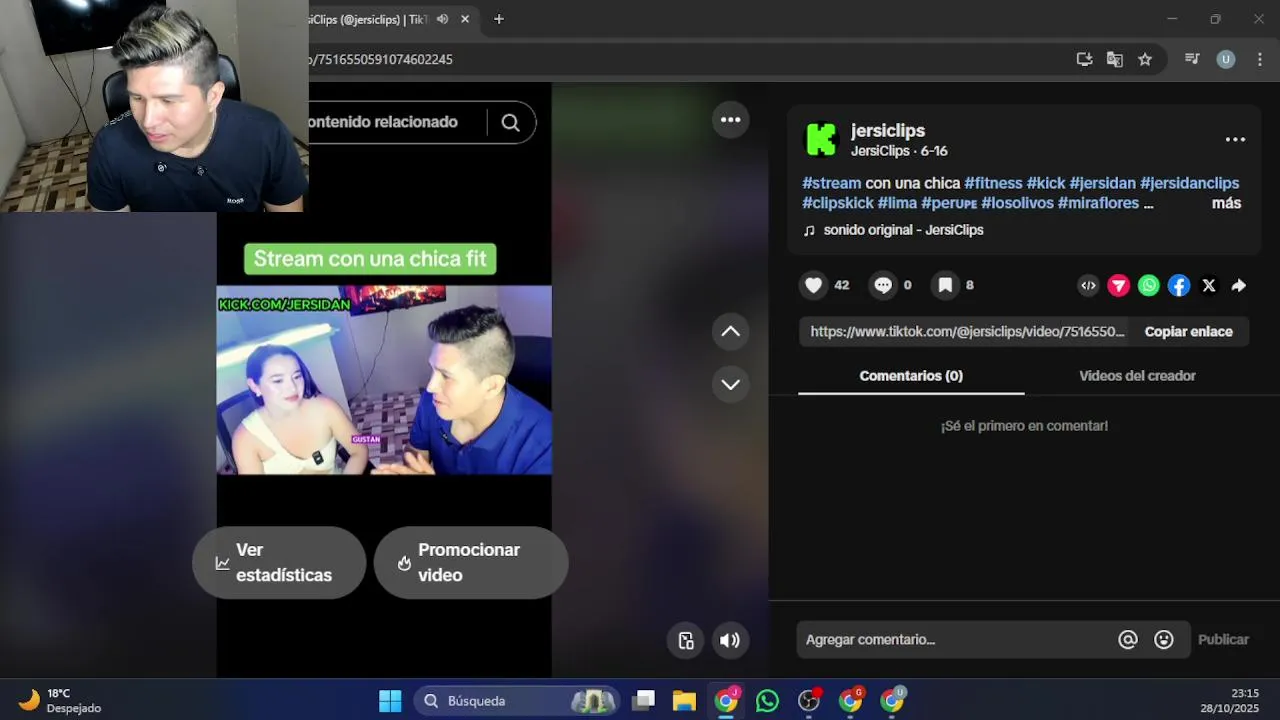Image resolution: width=1280 pixels, height=720 pixels.
Task: Click the search magnifier icon
Action: coord(511,122)
